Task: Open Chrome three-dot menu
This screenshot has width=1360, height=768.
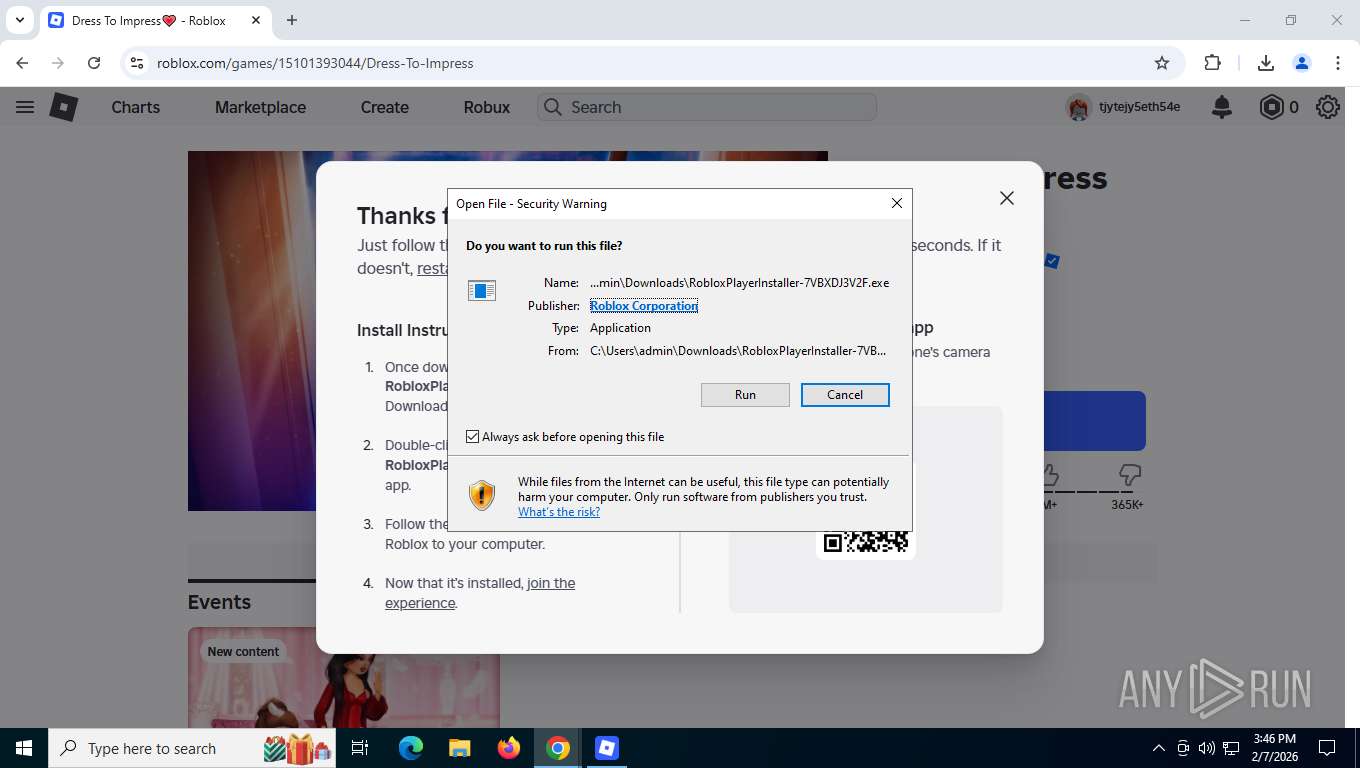Action: pyautogui.click(x=1338, y=63)
